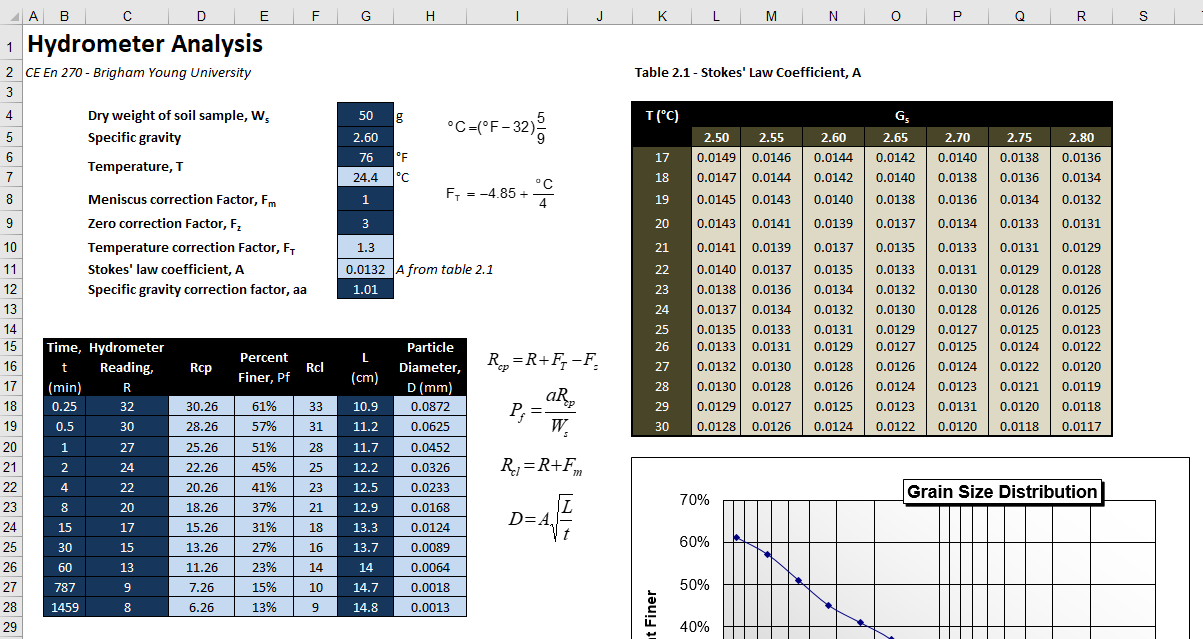Click L value 10.9 cell

[x=366, y=407]
